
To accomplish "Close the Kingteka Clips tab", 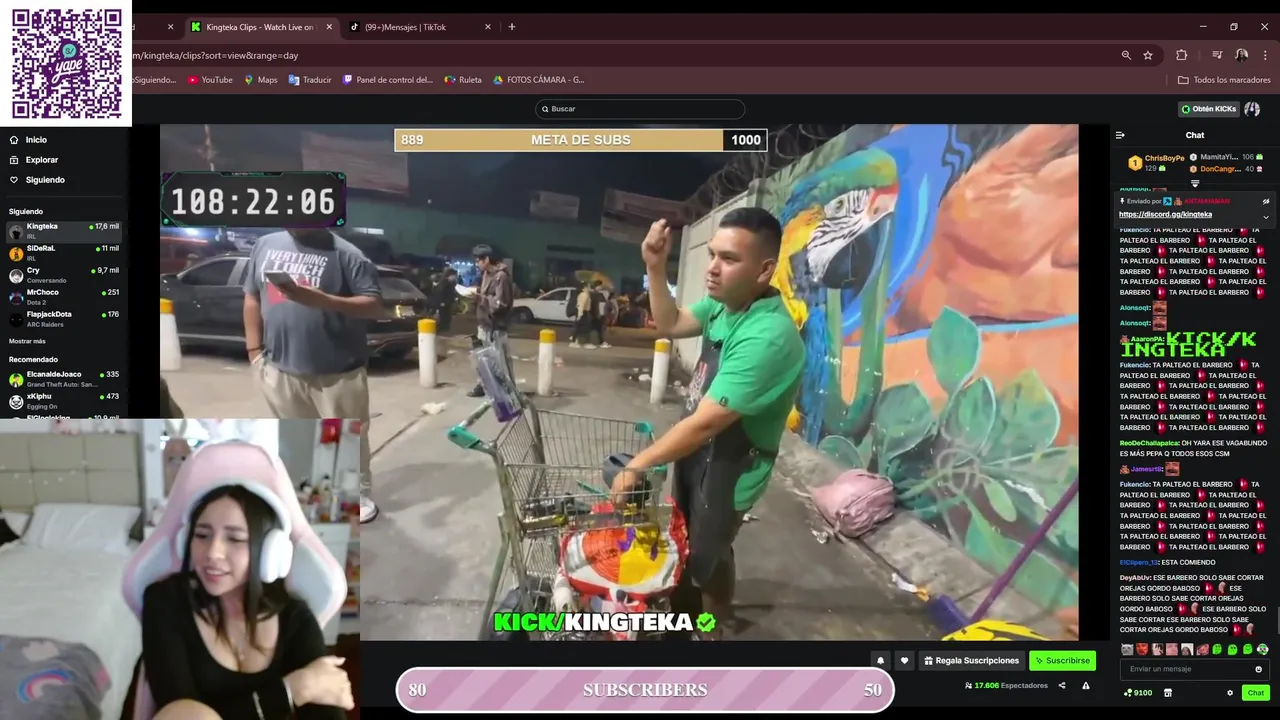I will 329,27.
